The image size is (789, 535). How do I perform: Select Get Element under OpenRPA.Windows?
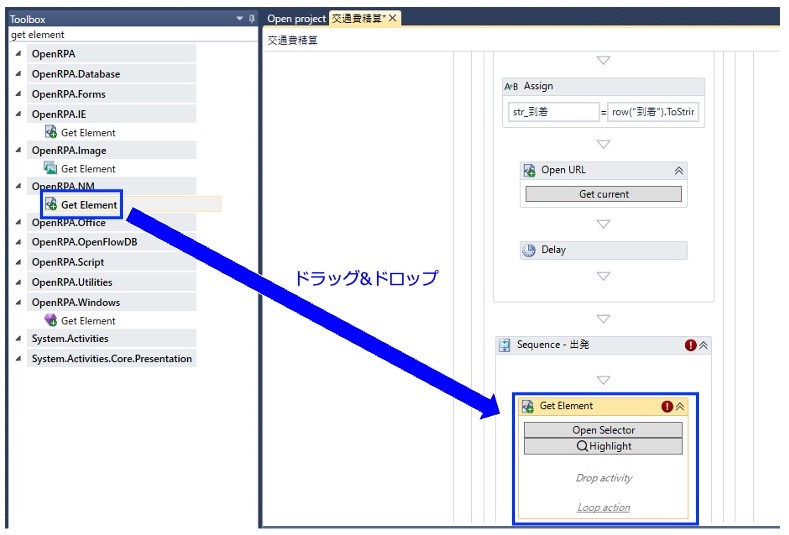click(81, 321)
